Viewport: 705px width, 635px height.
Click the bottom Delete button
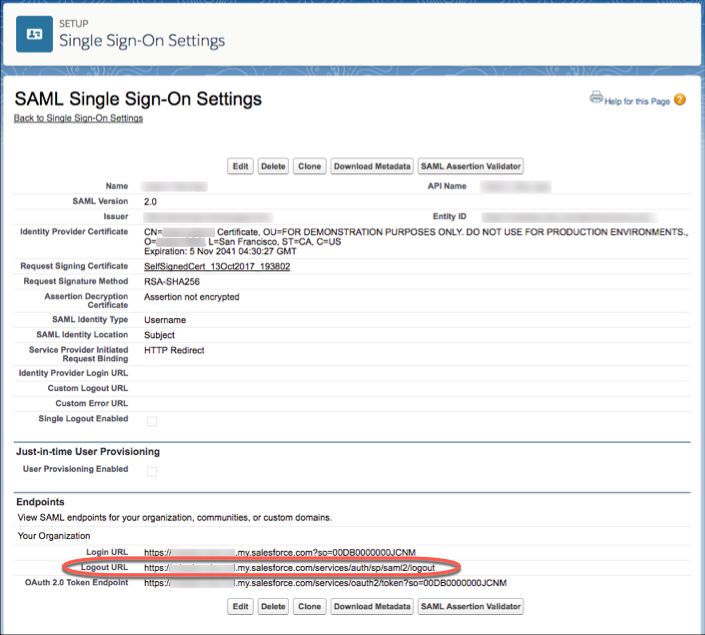tap(273, 606)
